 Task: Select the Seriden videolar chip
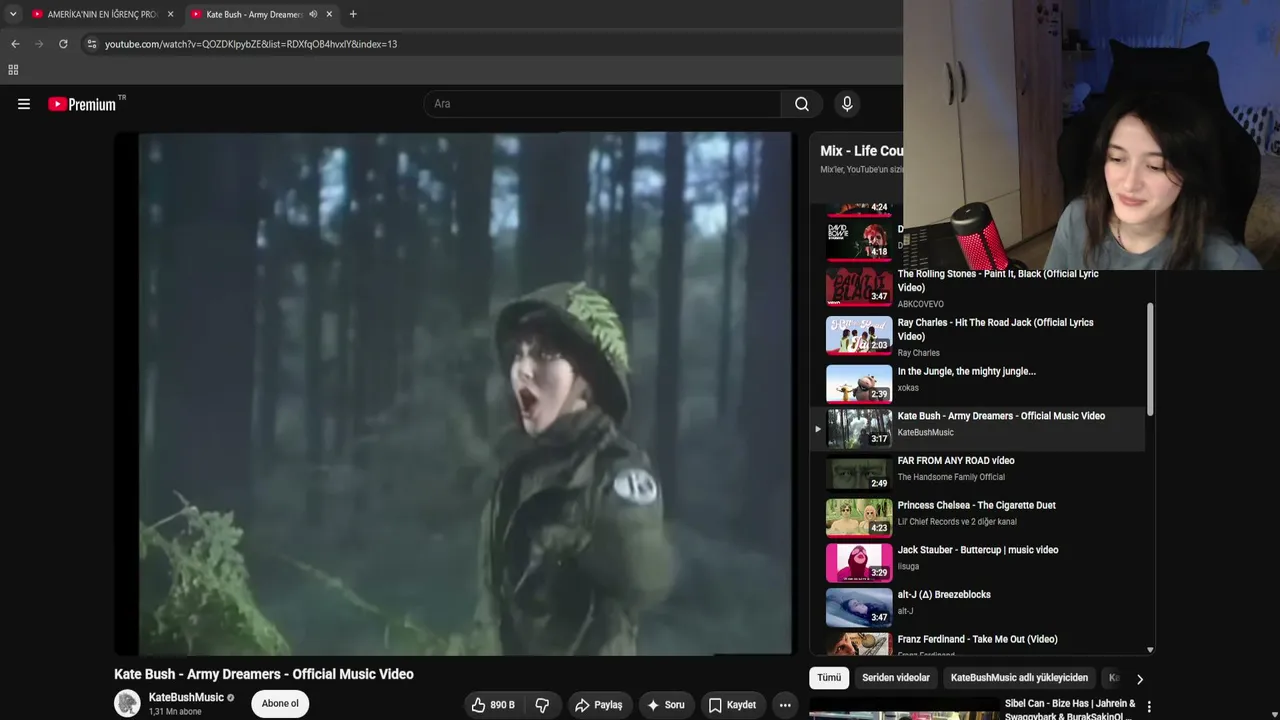click(x=896, y=678)
